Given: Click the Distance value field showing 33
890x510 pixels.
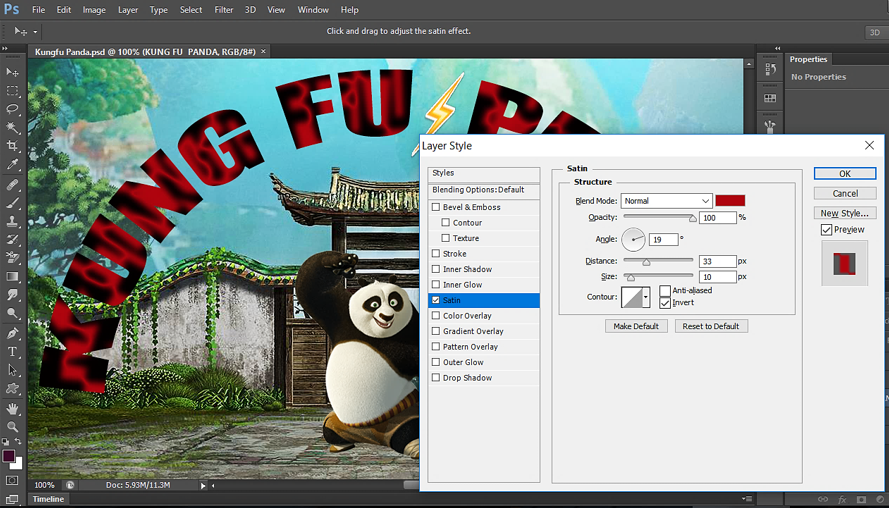Looking at the screenshot, I should coord(717,261).
